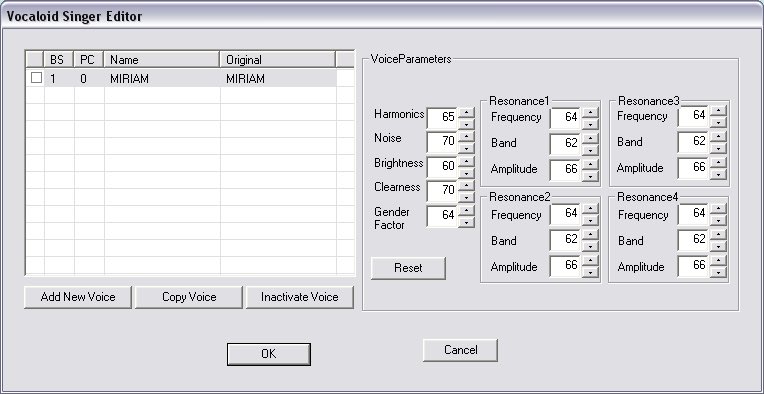Click the Resonance3 Band field
The height and width of the screenshot is (394, 764).
pos(694,142)
